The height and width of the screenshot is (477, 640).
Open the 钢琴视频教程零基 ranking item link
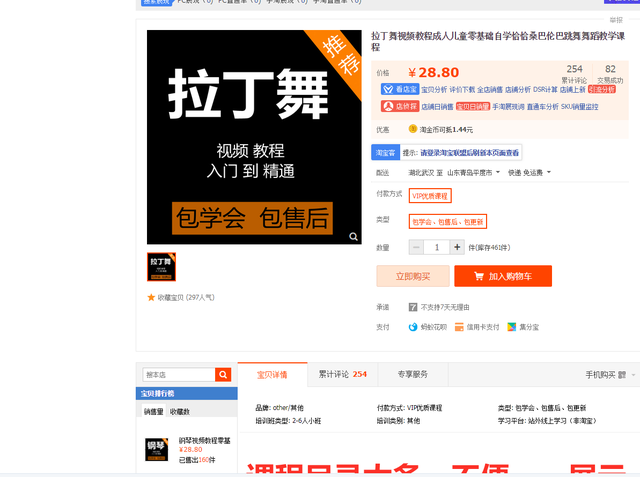[x=204, y=440]
